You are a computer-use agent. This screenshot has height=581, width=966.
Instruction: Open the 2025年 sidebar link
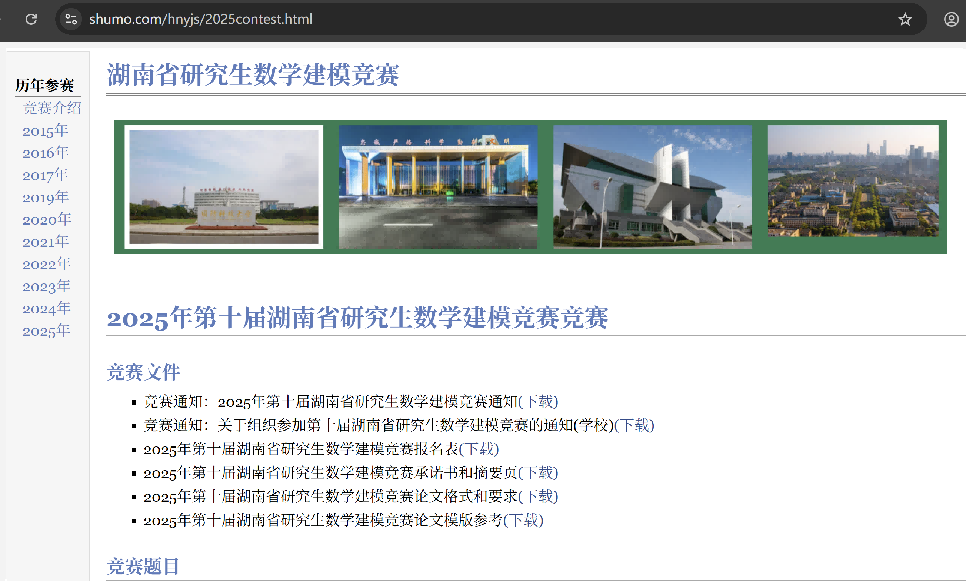pyautogui.click(x=46, y=331)
